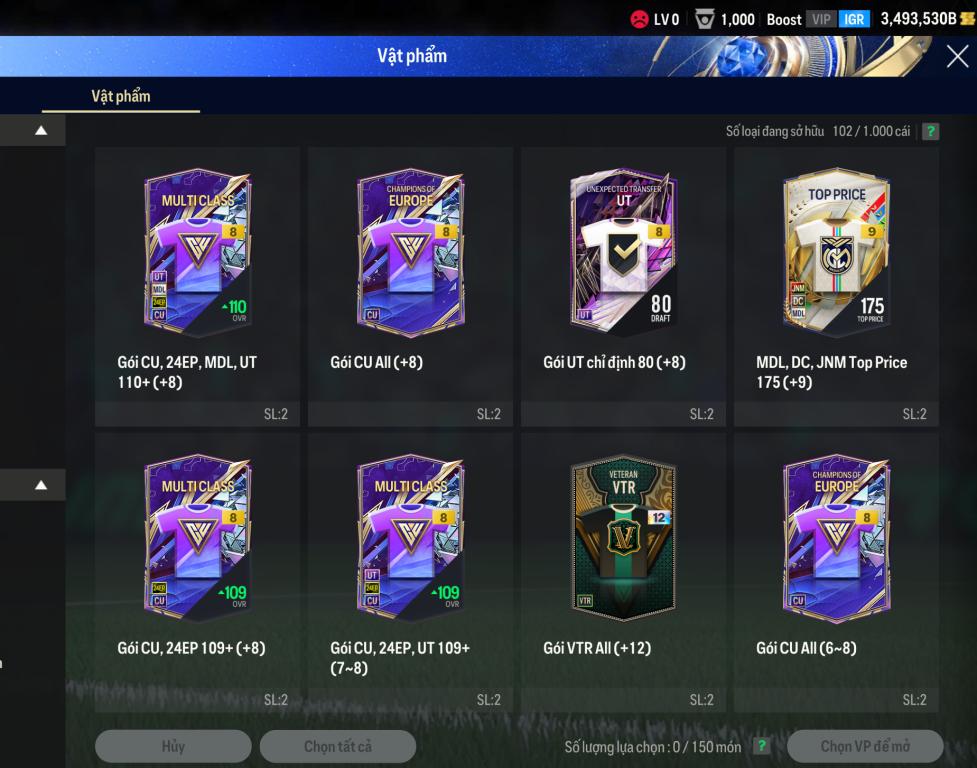Screen dimensions: 977x768
Task: Close the Vật phẩm window with X
Action: [x=958, y=57]
